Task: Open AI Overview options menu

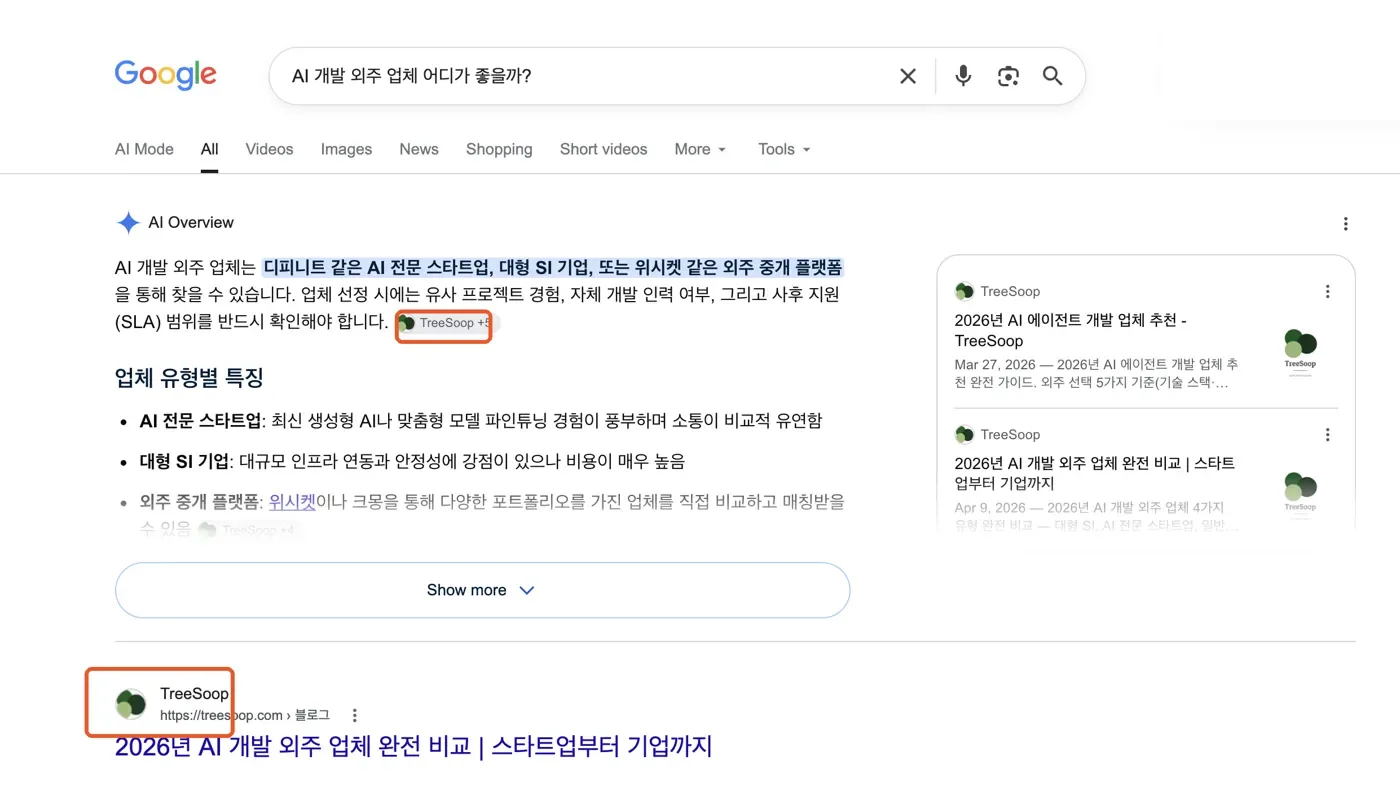Action: [x=1346, y=224]
